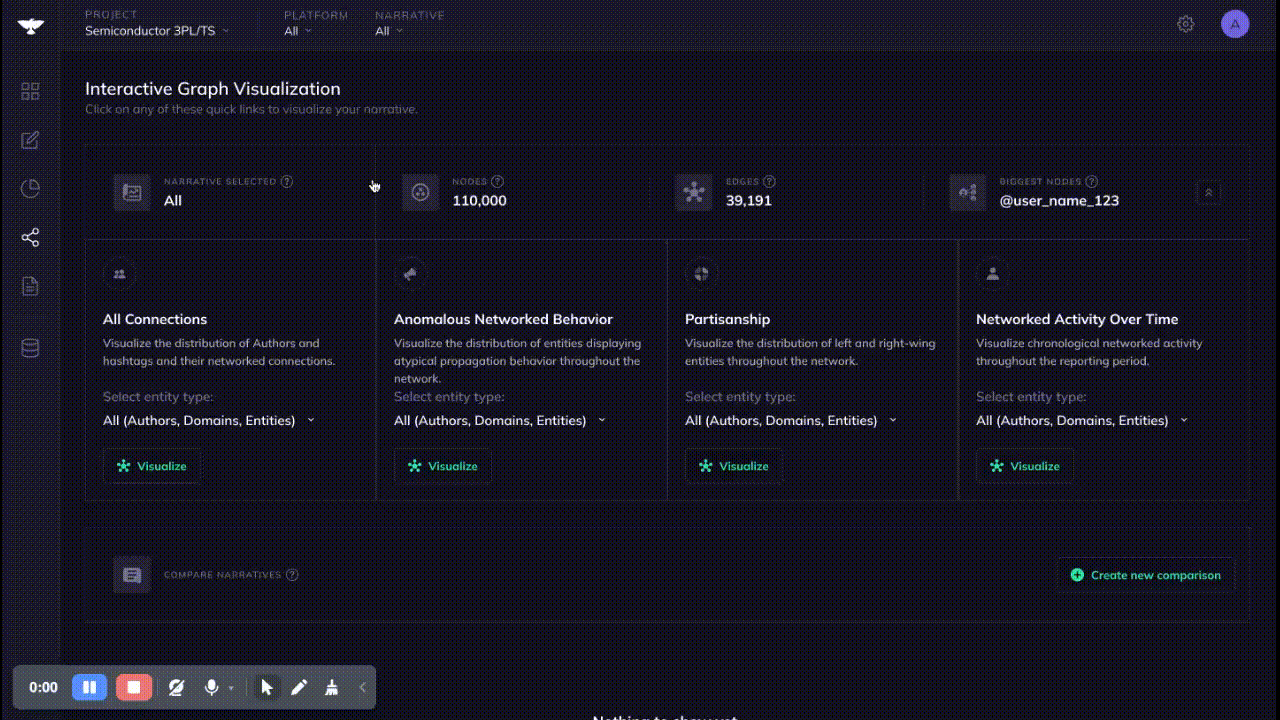Open entity type dropdown under Partisanship

pos(790,421)
